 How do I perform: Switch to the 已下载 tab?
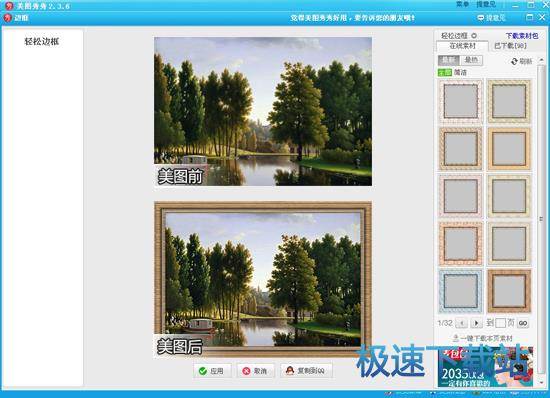coord(510,46)
